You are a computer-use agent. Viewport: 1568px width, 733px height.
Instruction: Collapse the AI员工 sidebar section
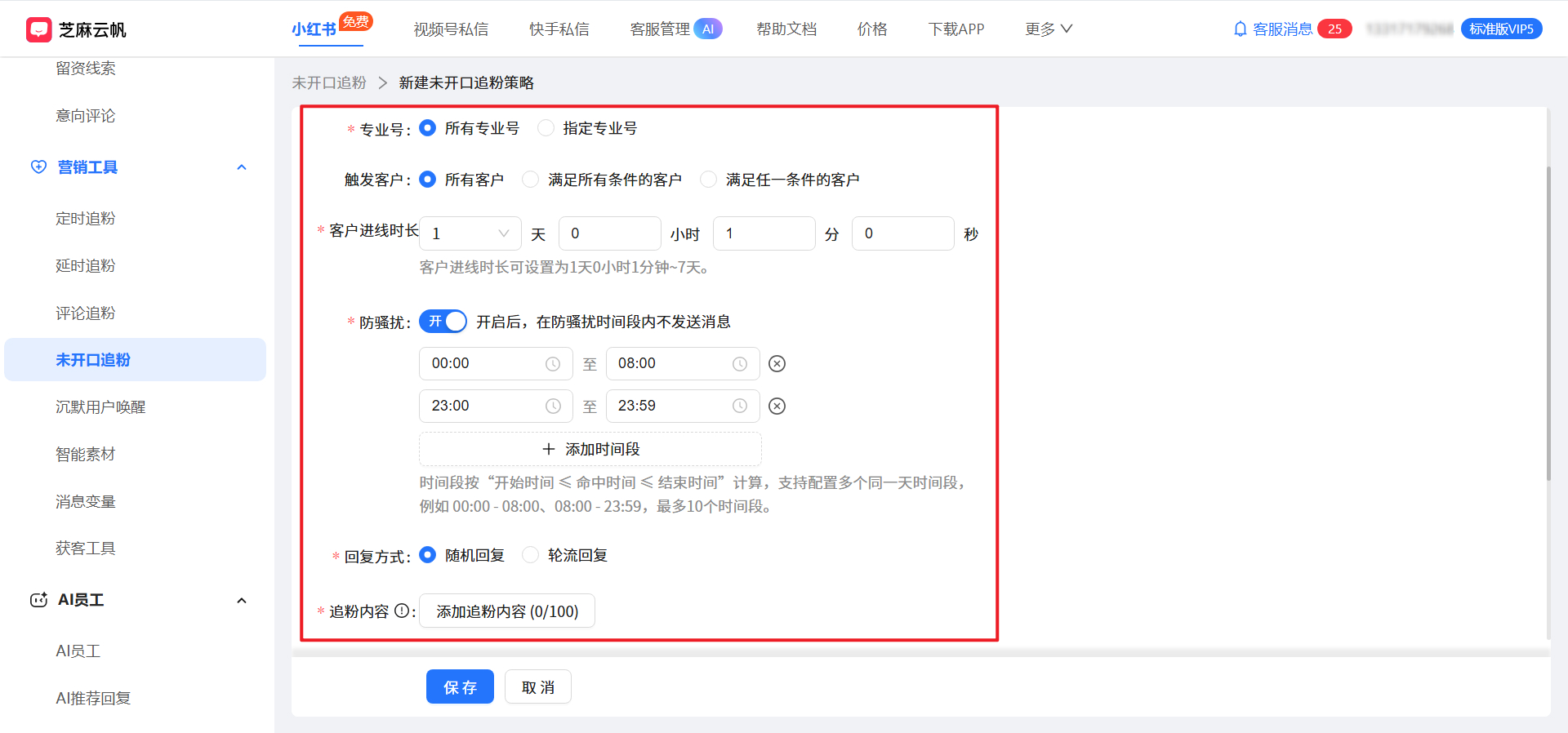(x=241, y=601)
